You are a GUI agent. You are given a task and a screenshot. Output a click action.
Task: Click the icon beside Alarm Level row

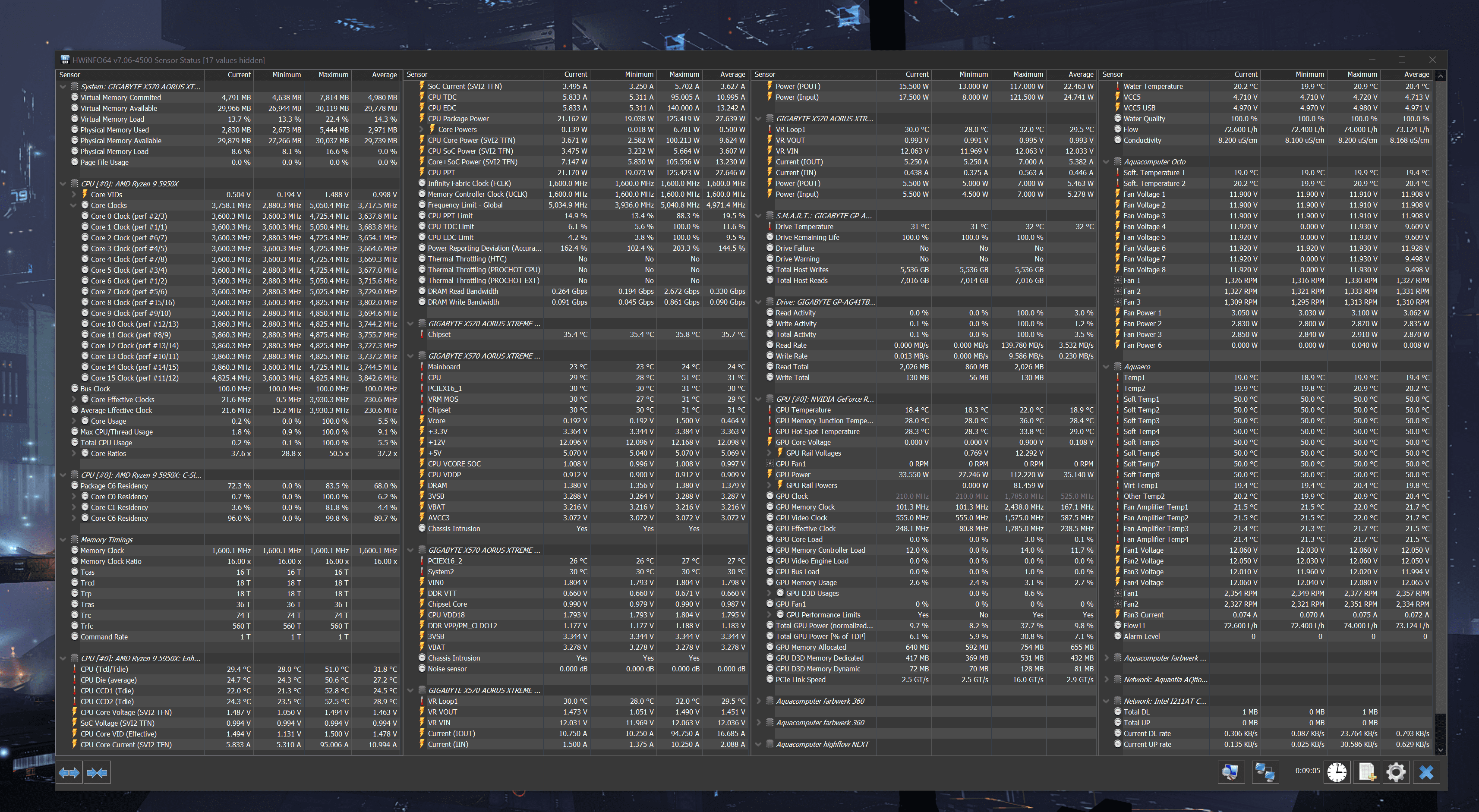tap(1118, 636)
